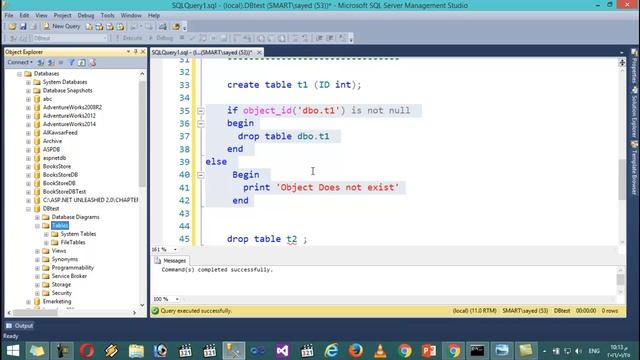Click the Disconnect icon in Object Explorer
Screen dimensions: 640x360
[x=51, y=62]
